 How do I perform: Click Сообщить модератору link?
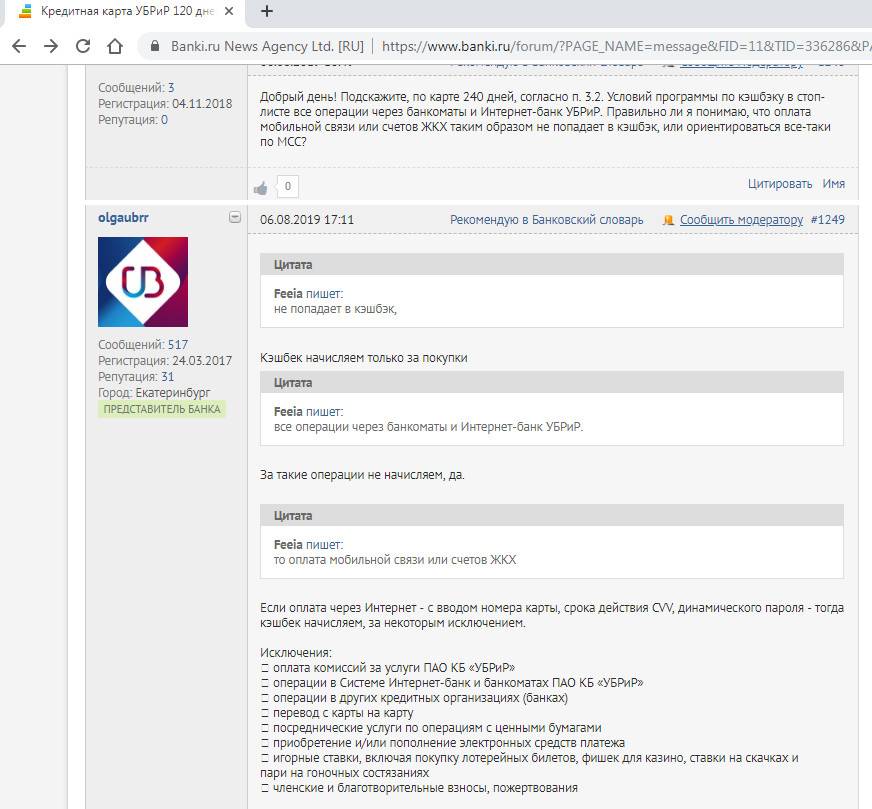pos(741,220)
